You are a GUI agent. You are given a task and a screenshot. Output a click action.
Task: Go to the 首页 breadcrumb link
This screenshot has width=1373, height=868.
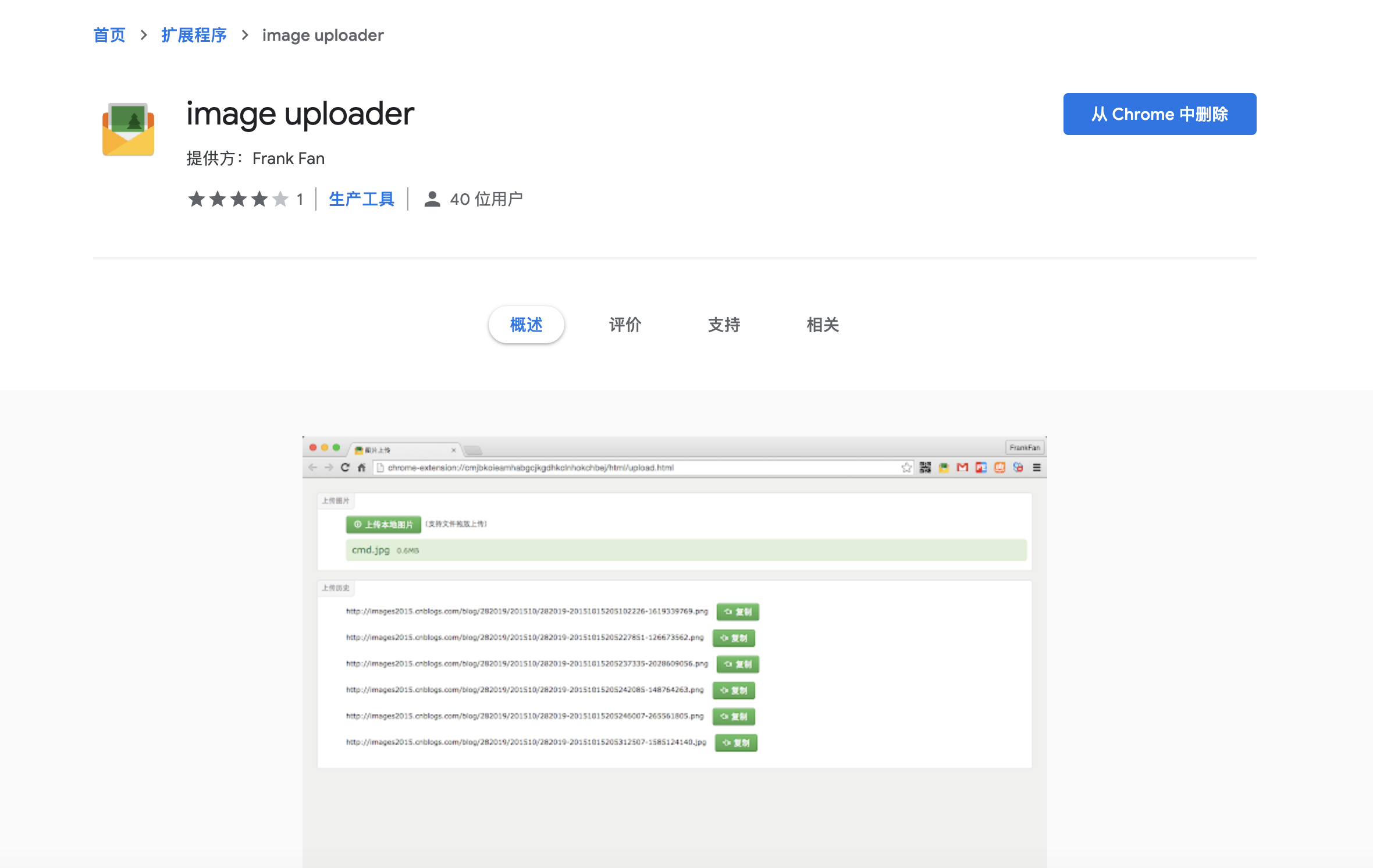coord(109,35)
